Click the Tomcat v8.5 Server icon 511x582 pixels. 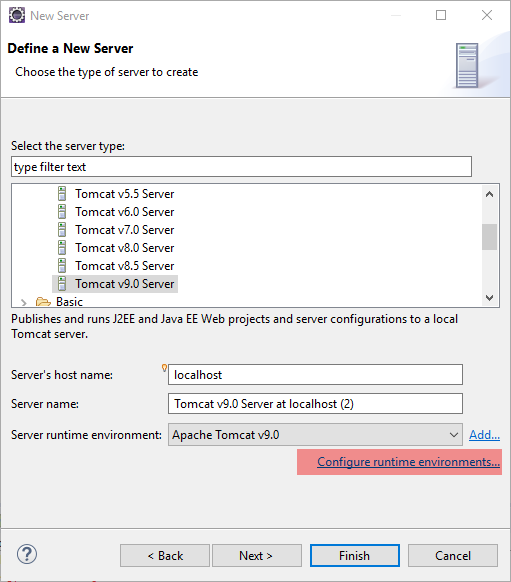coord(62,266)
